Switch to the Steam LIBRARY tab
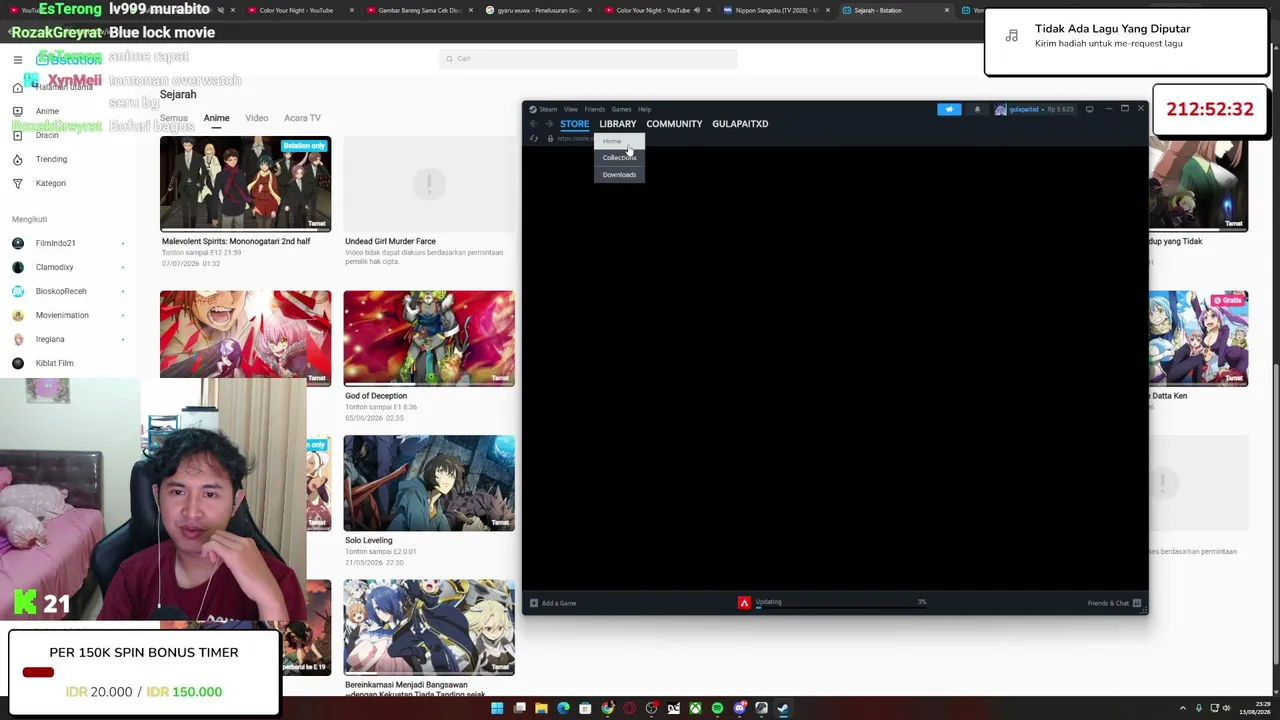Screen dimensions: 1280x720 618,124
